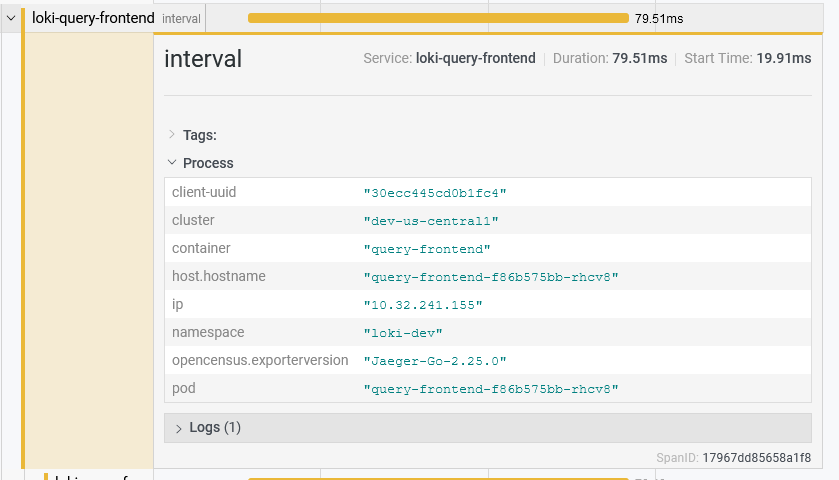Click the SpanID 17967dd85658a1f8 link
839x480 pixels.
coord(756,457)
